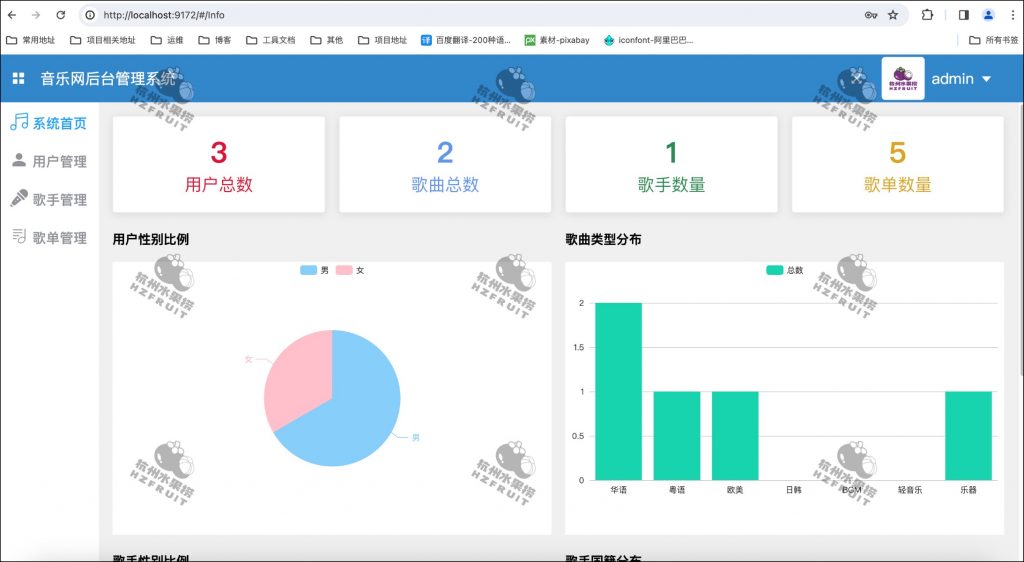Open the 博客 bookmark folder

[215, 40]
